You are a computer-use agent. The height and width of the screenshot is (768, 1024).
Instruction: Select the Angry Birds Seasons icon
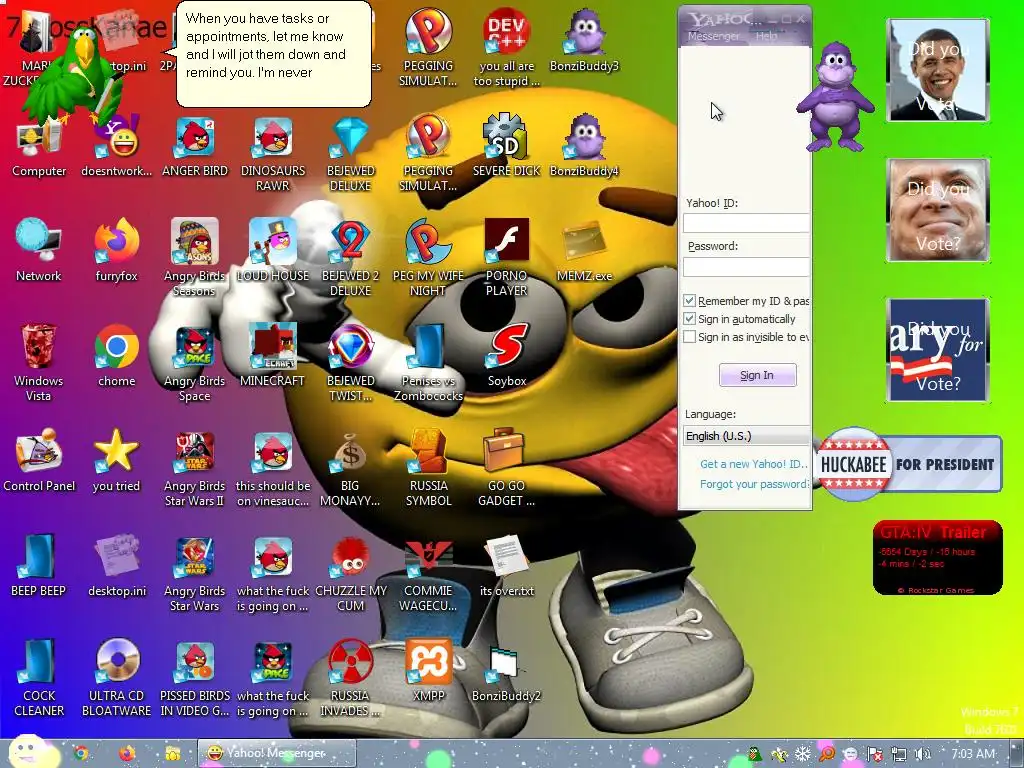click(195, 242)
